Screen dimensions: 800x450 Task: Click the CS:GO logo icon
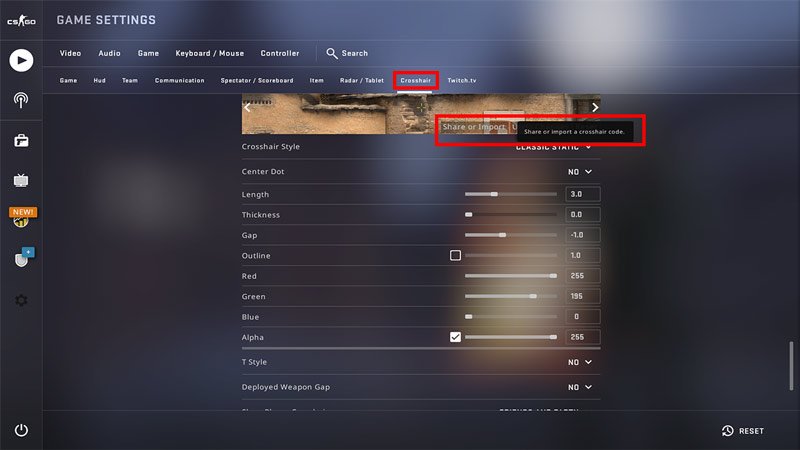pyautogui.click(x=21, y=21)
